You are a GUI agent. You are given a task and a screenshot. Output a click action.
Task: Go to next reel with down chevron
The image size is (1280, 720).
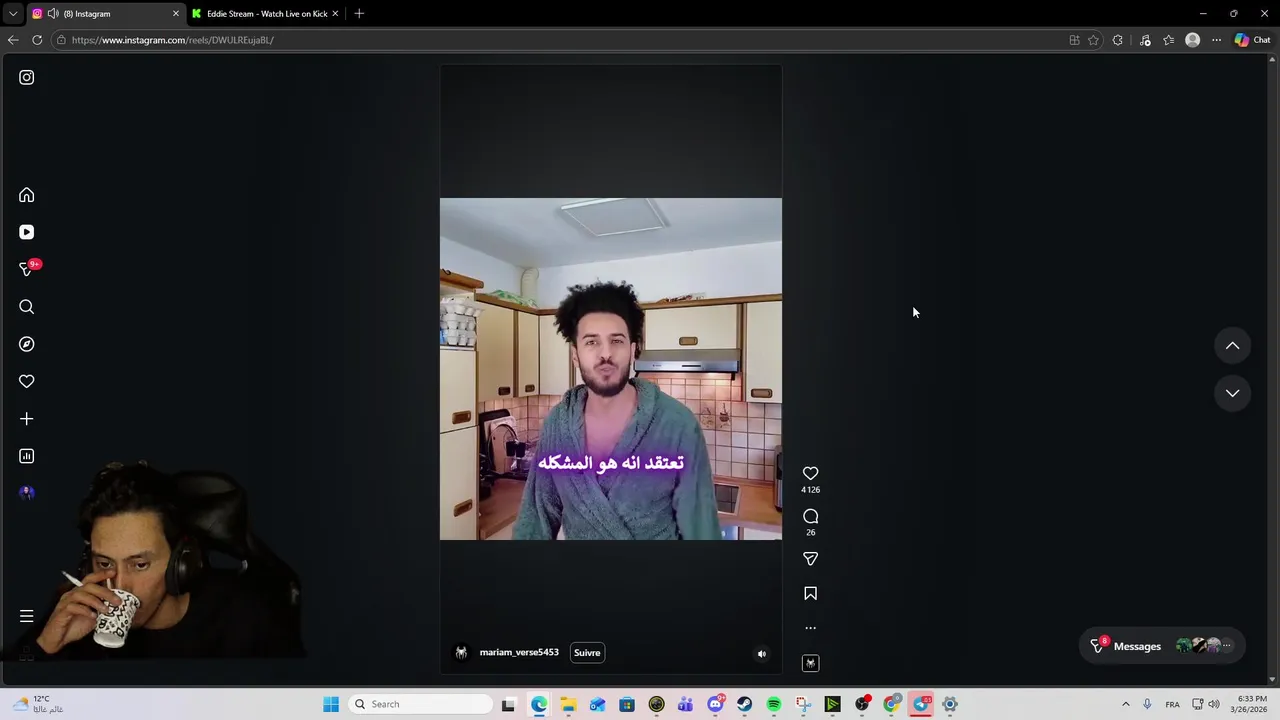(1232, 393)
